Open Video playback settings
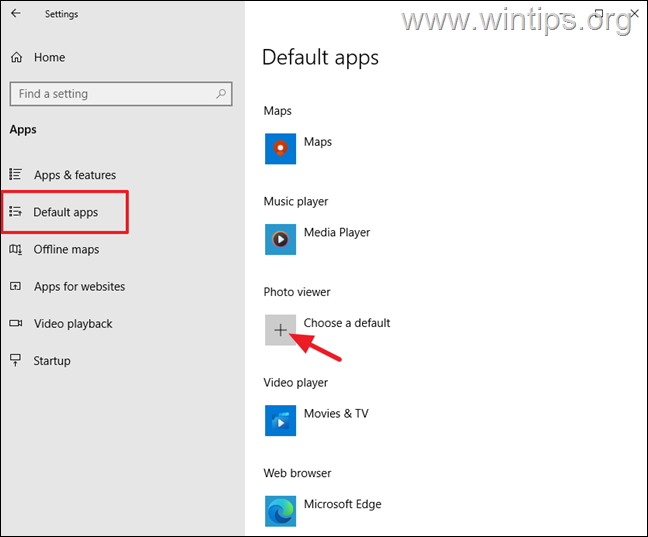Screen dimensions: 648x537 coord(73,324)
